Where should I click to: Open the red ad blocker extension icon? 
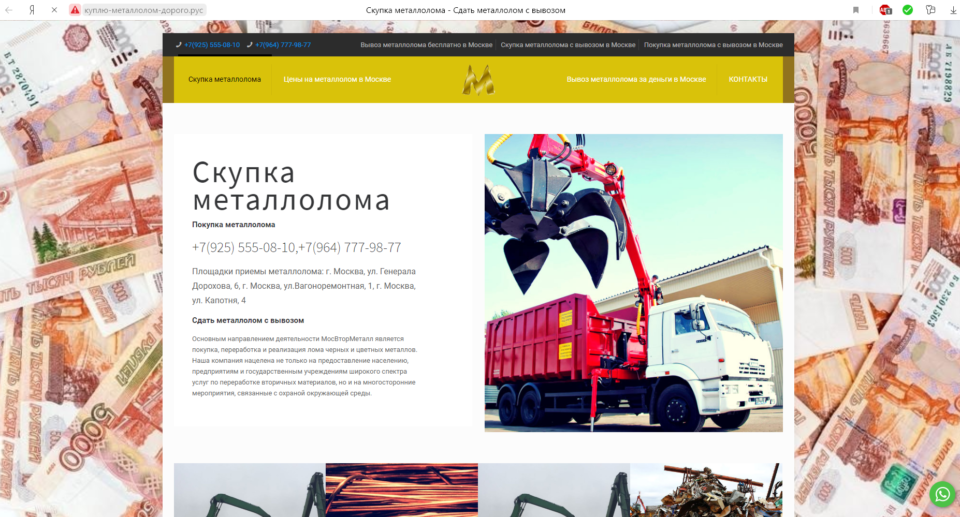click(885, 10)
